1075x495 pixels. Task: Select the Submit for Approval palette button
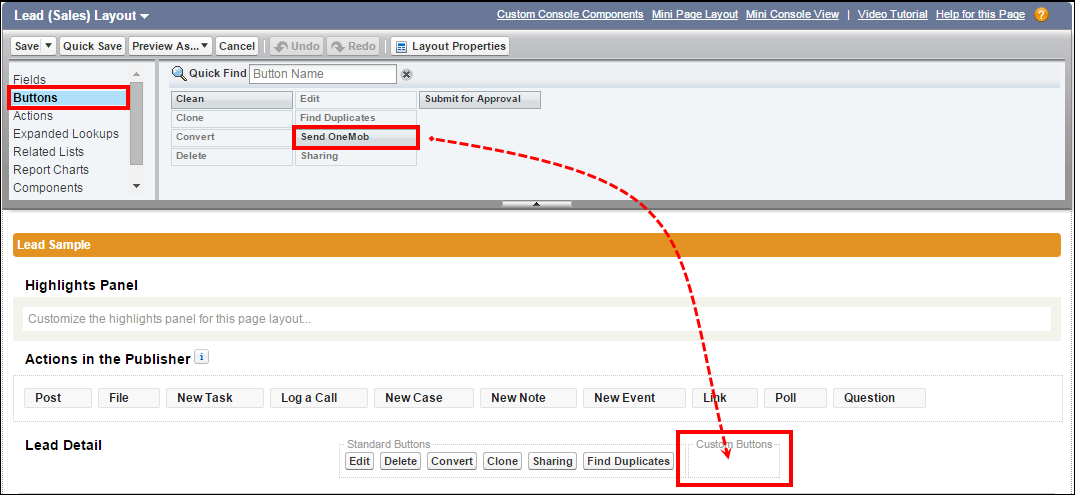coord(480,99)
